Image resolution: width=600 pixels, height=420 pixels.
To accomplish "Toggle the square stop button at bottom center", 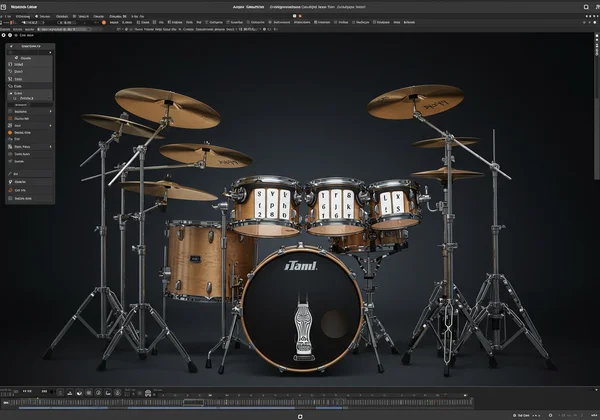I will 299,414.
